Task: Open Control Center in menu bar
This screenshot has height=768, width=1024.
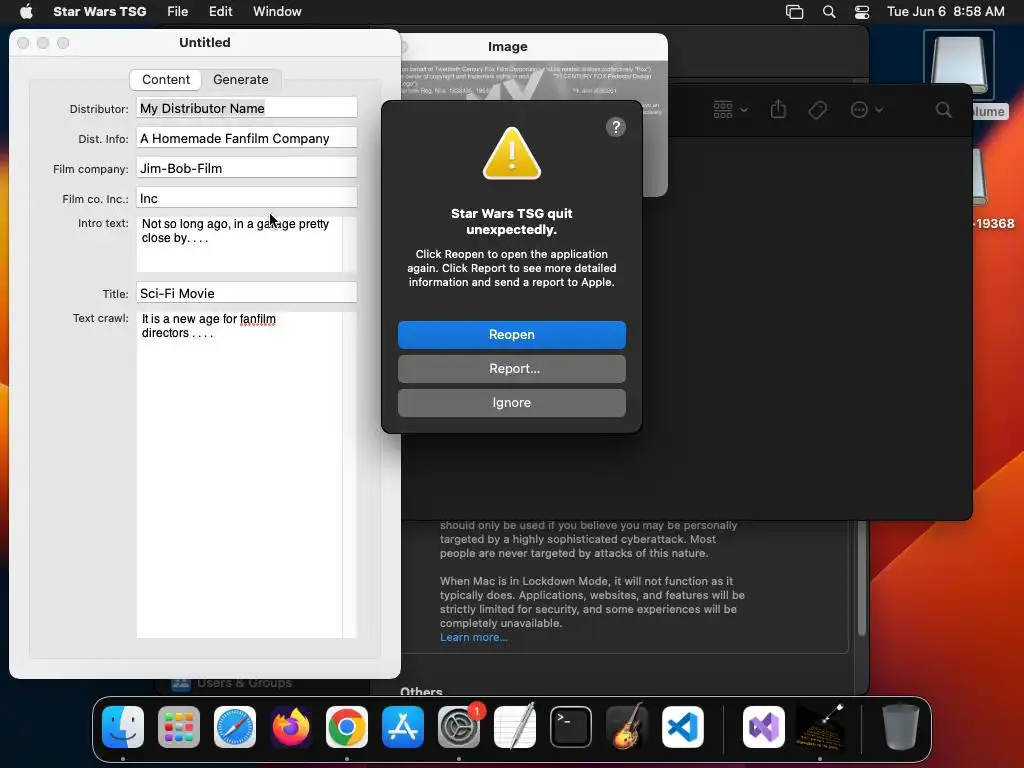Action: (x=862, y=12)
